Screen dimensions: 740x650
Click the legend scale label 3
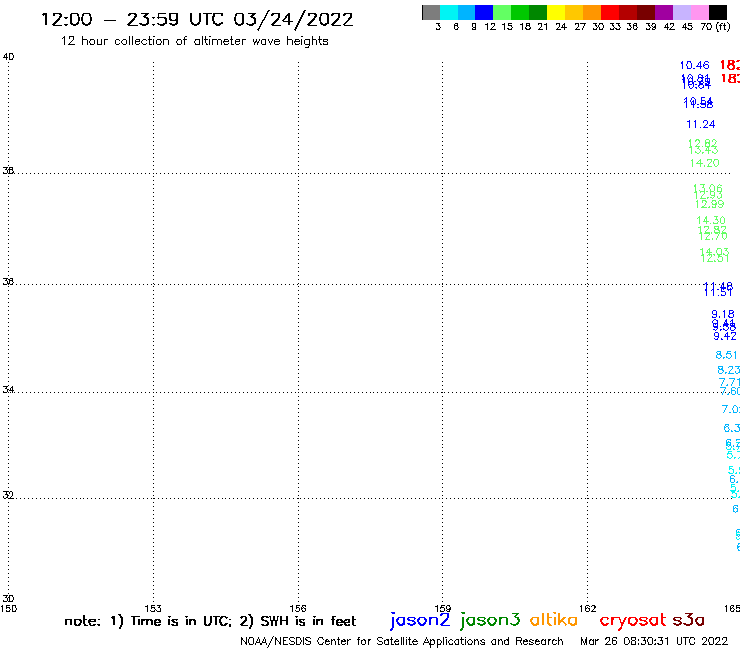pos(438,27)
